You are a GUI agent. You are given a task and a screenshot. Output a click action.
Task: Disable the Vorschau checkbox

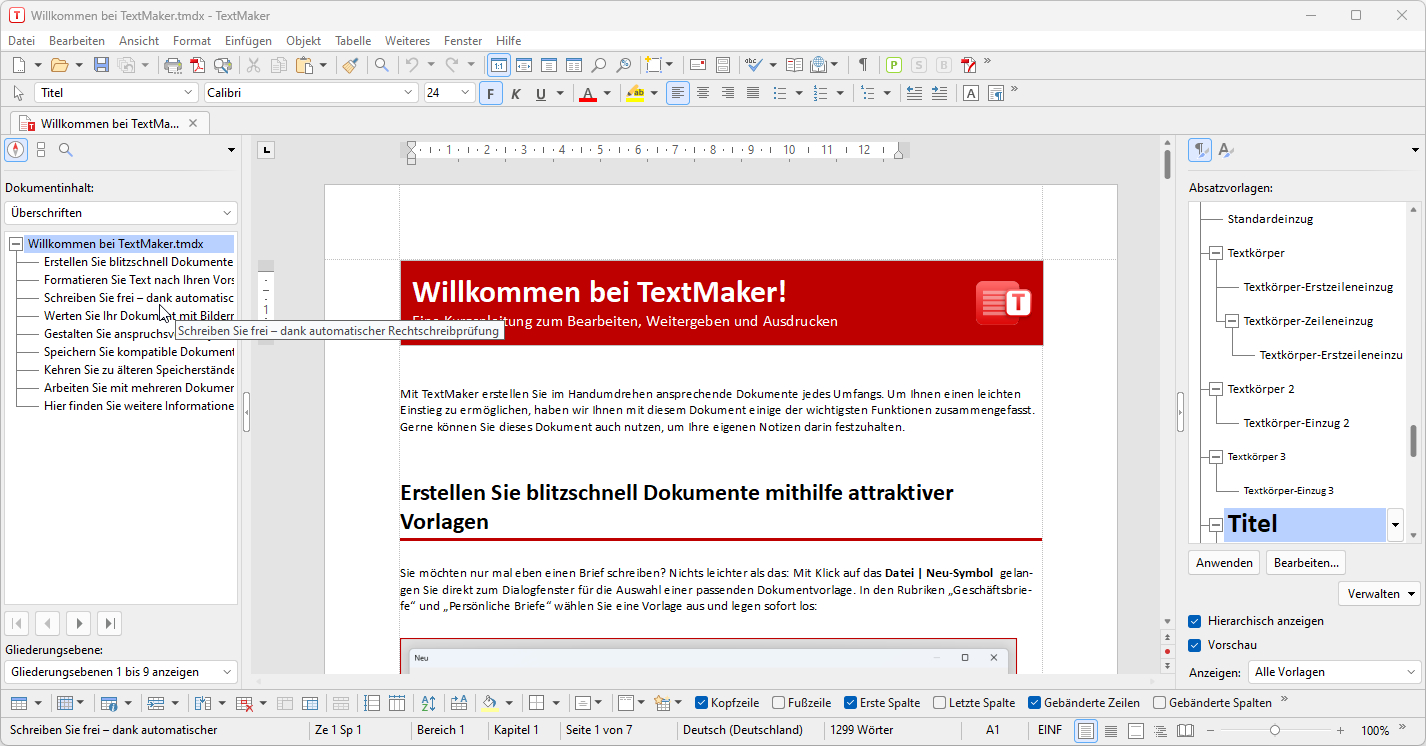[1195, 645]
